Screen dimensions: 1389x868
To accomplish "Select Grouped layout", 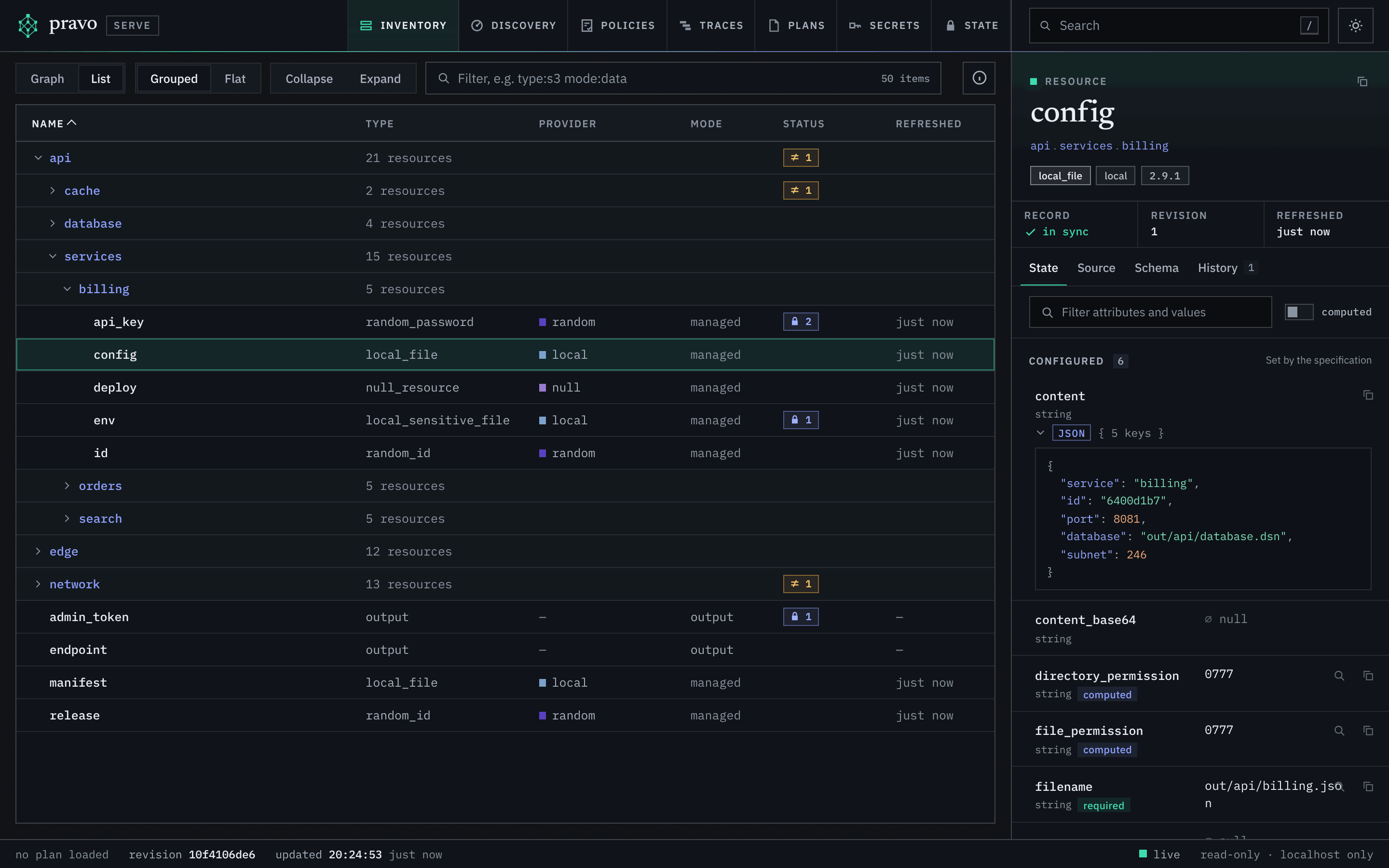I will (x=174, y=79).
